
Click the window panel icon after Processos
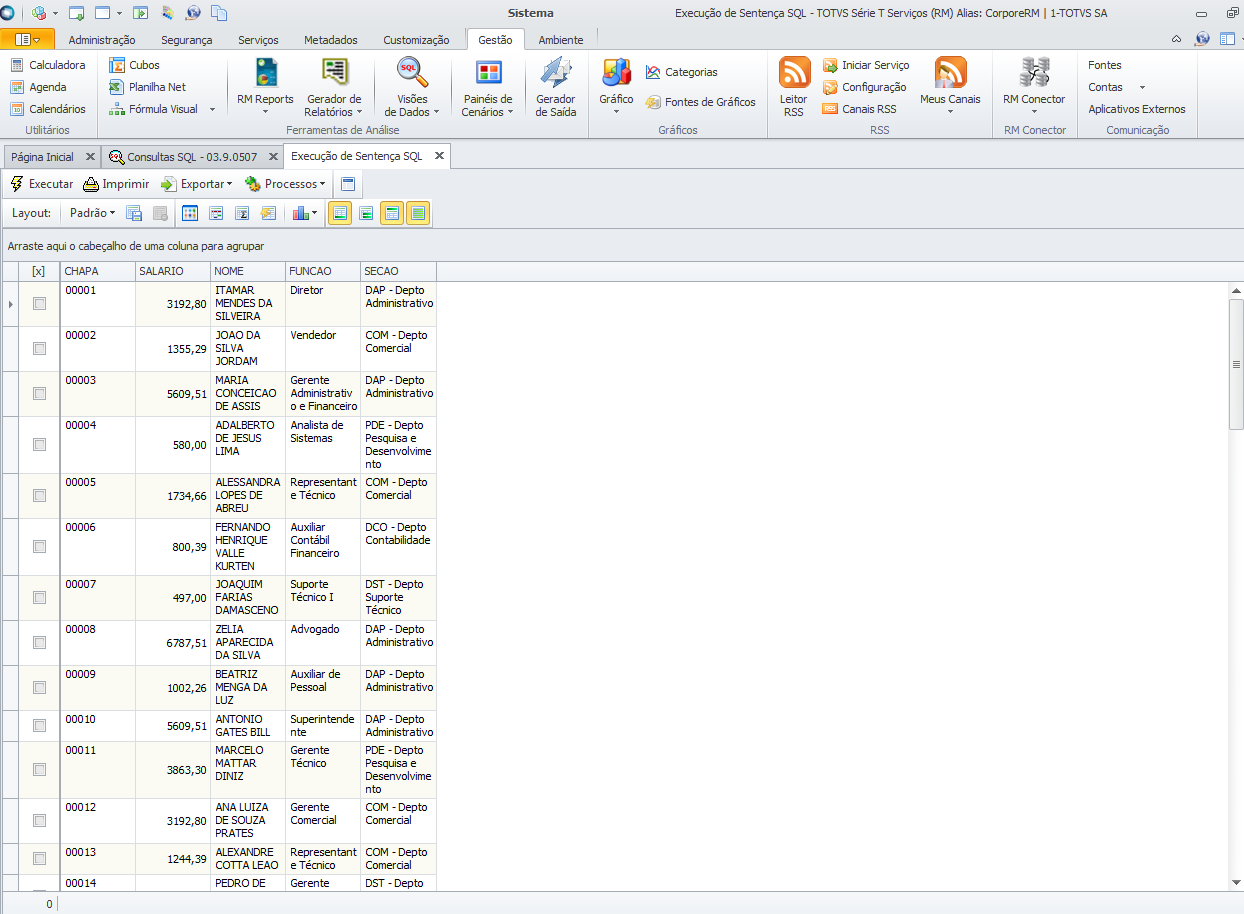pos(348,184)
